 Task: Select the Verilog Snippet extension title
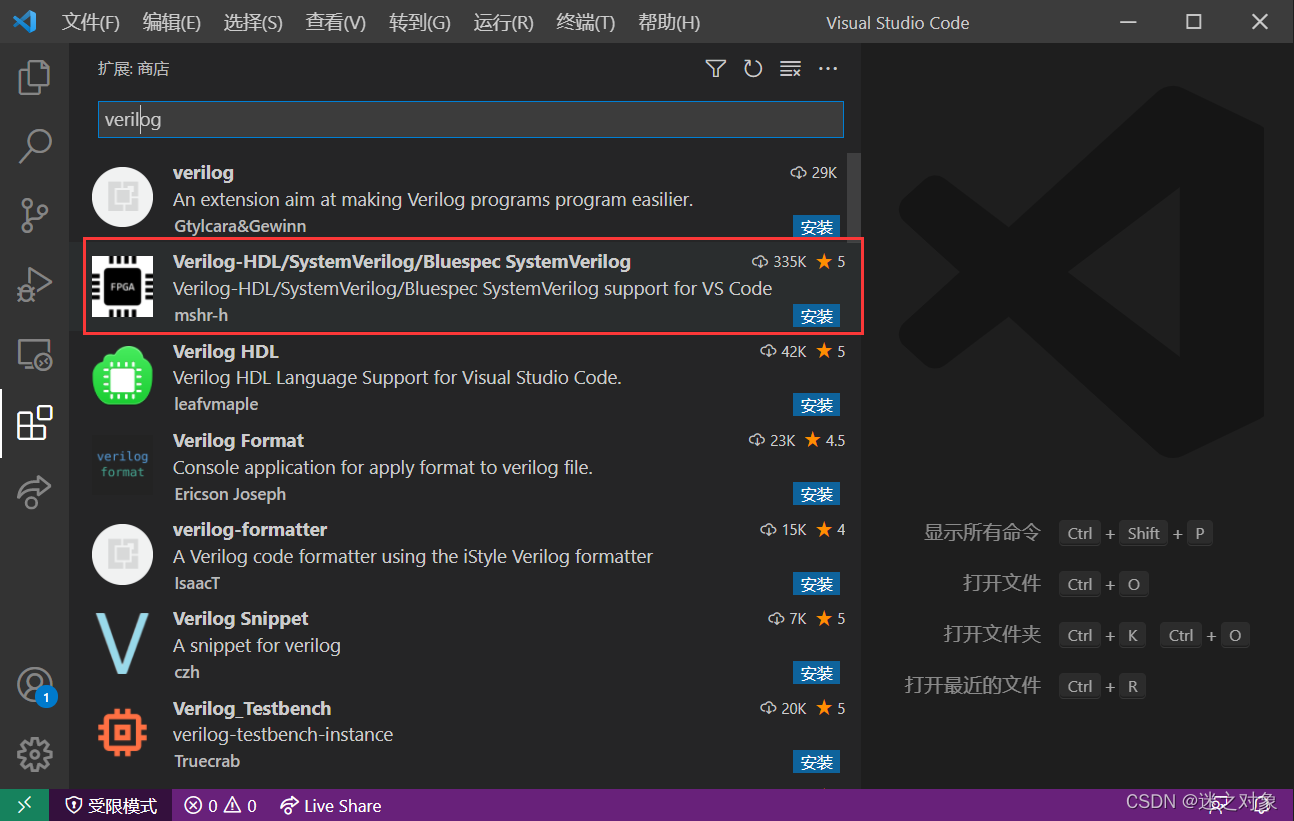coord(241,619)
